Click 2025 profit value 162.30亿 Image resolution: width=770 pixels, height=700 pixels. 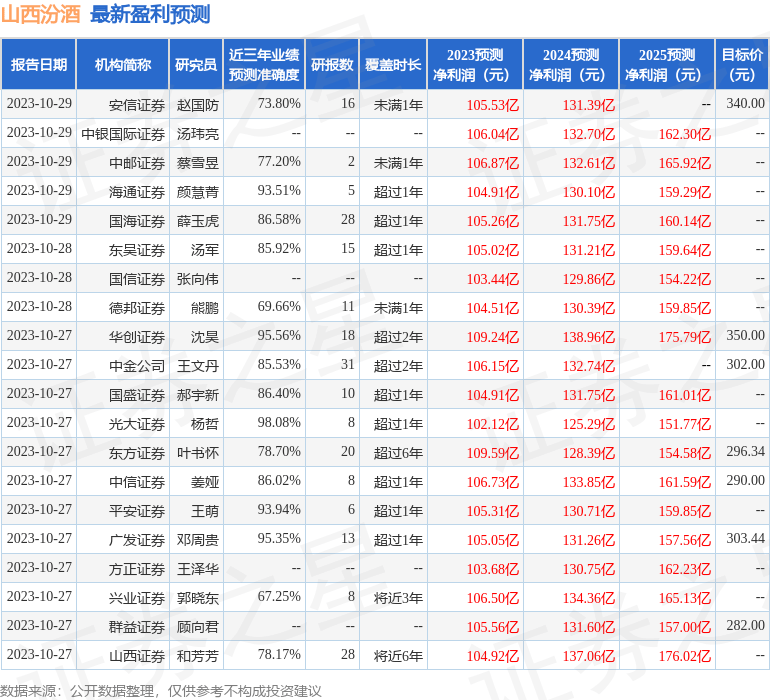tap(685, 134)
